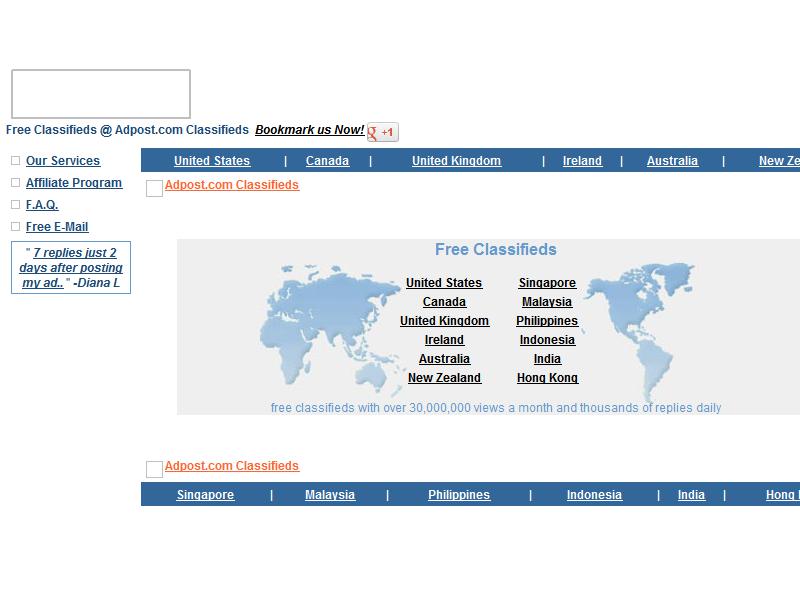
Task: Go to Singapore in the bottom navigation bar
Action: [206, 495]
